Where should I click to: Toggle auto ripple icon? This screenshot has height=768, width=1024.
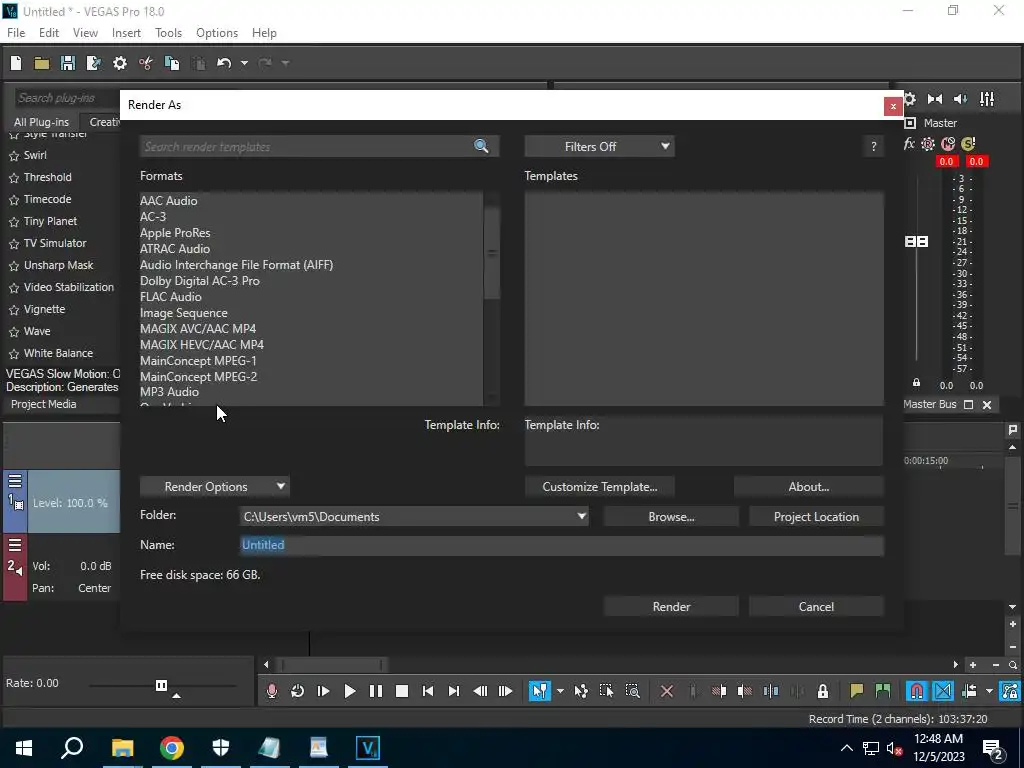pos(969,691)
